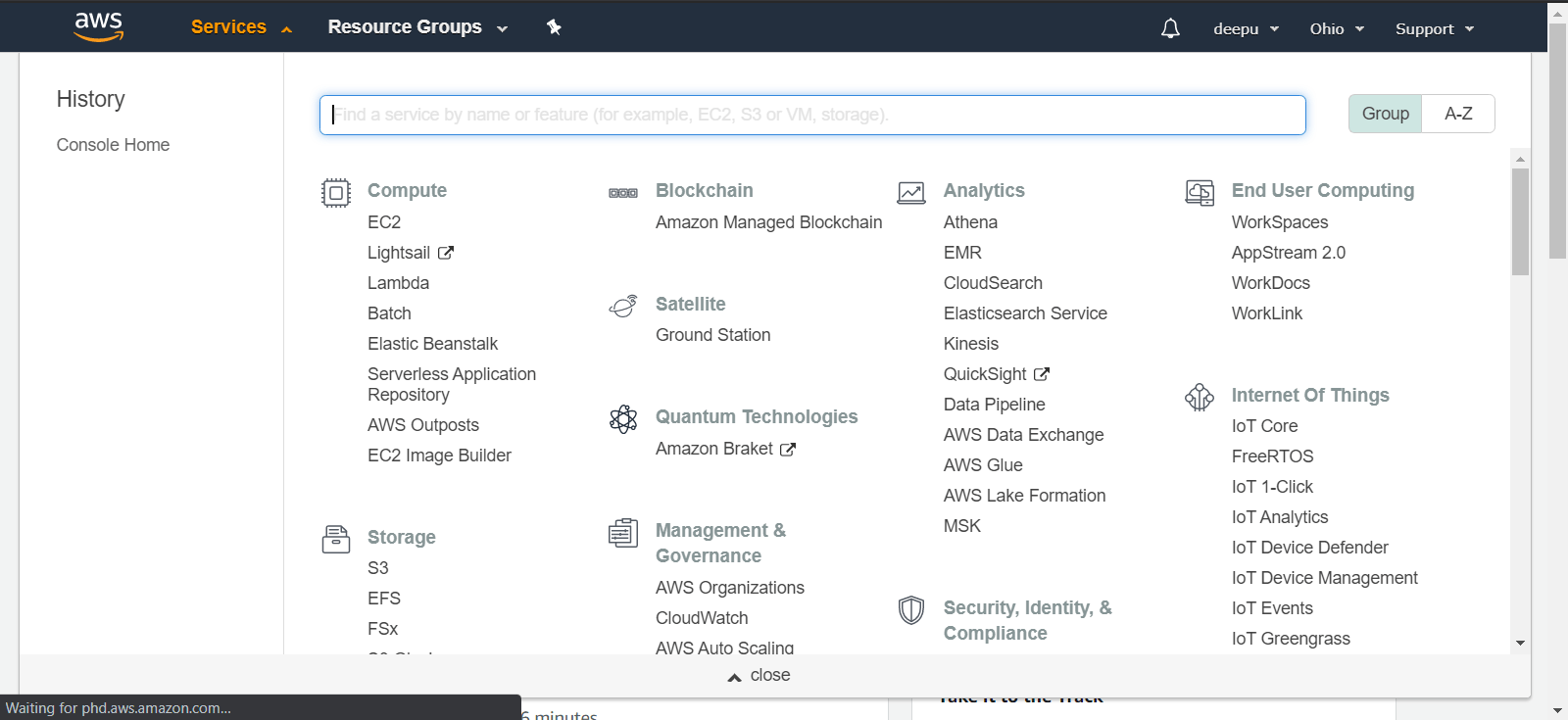Switch to A-Z view

coord(1458,114)
